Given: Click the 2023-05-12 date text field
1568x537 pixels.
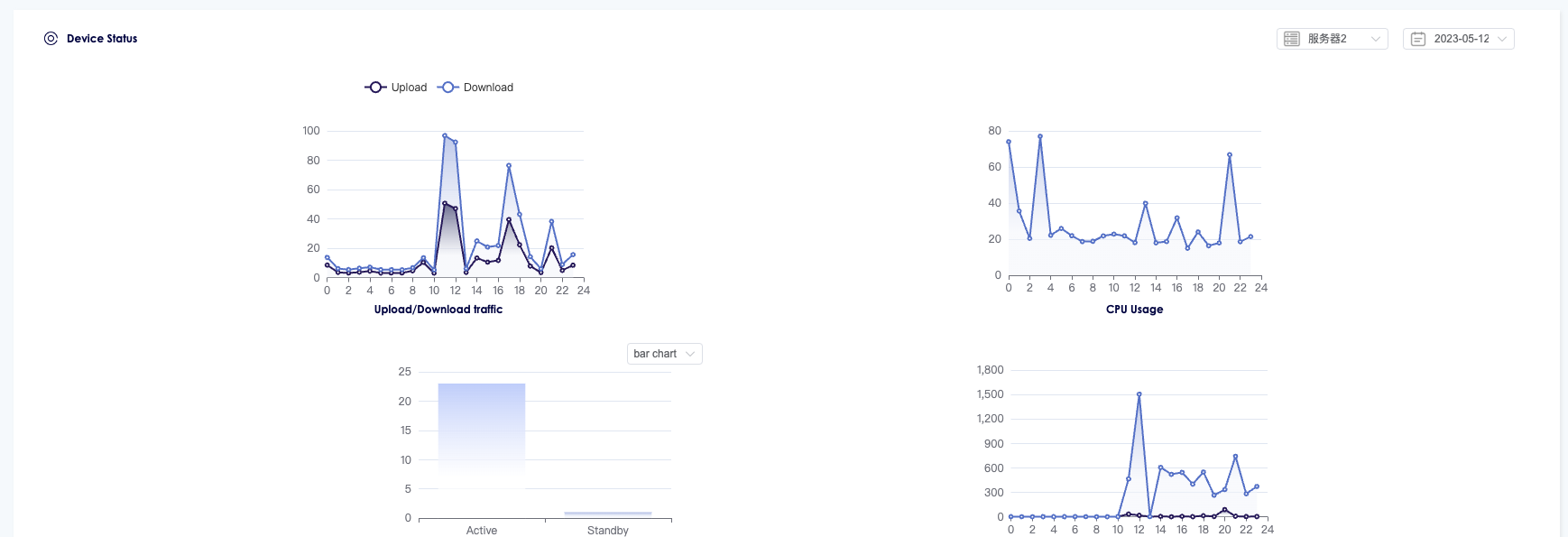Looking at the screenshot, I should coord(1462,39).
